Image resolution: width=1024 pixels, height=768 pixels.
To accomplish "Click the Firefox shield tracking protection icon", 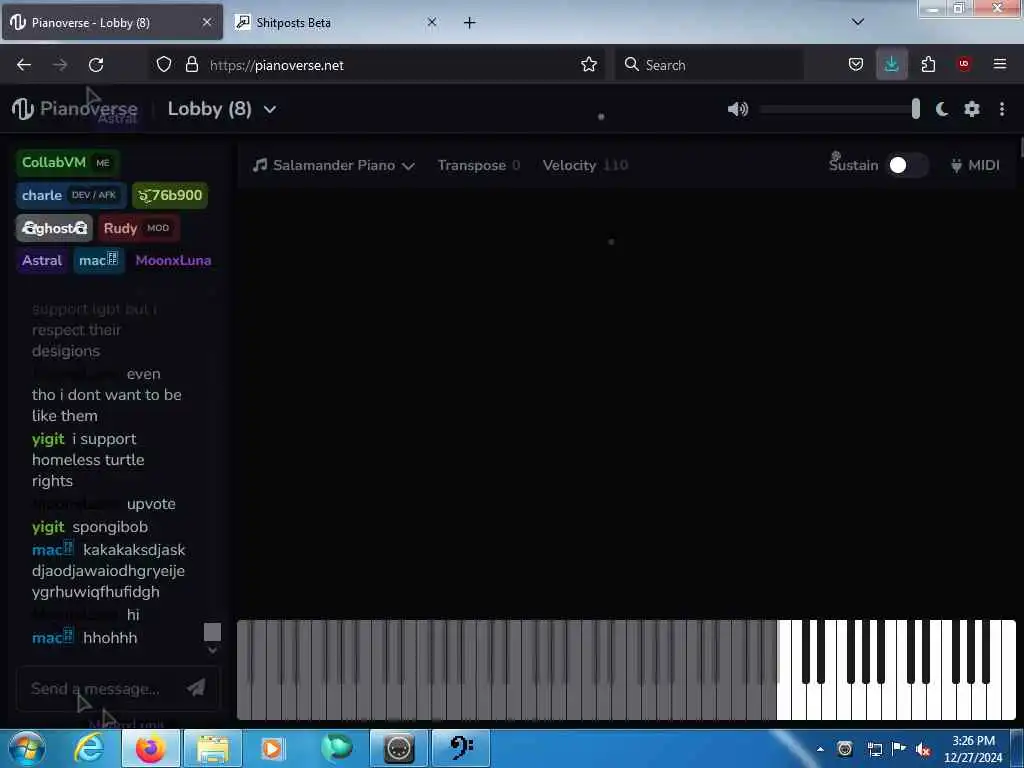I will coord(164,65).
